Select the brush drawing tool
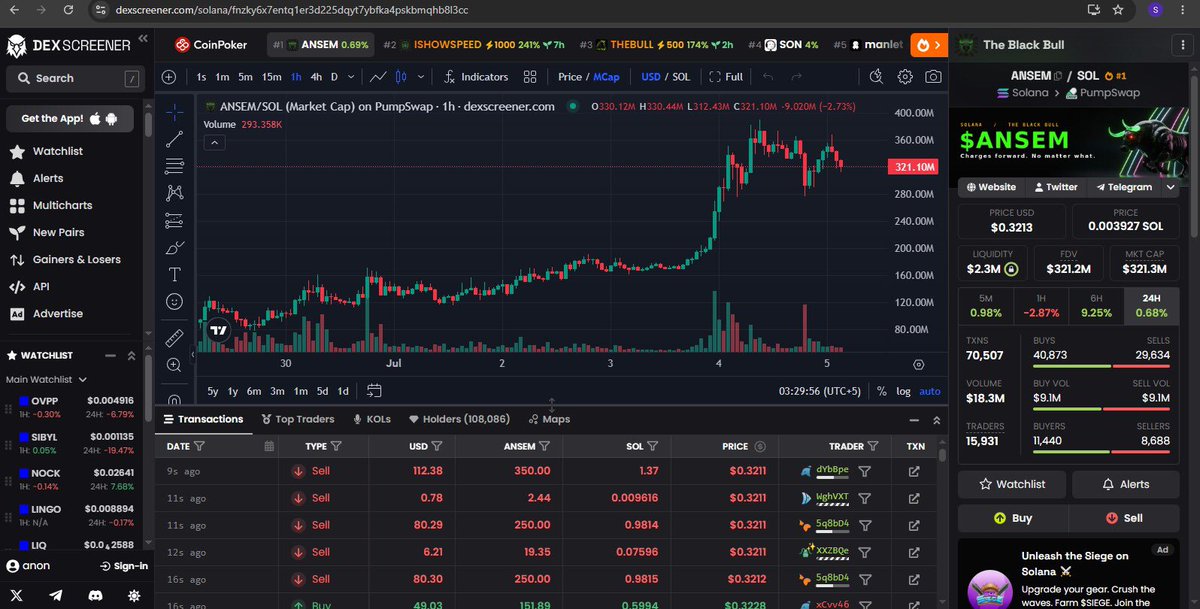The image size is (1200, 609). pyautogui.click(x=174, y=247)
